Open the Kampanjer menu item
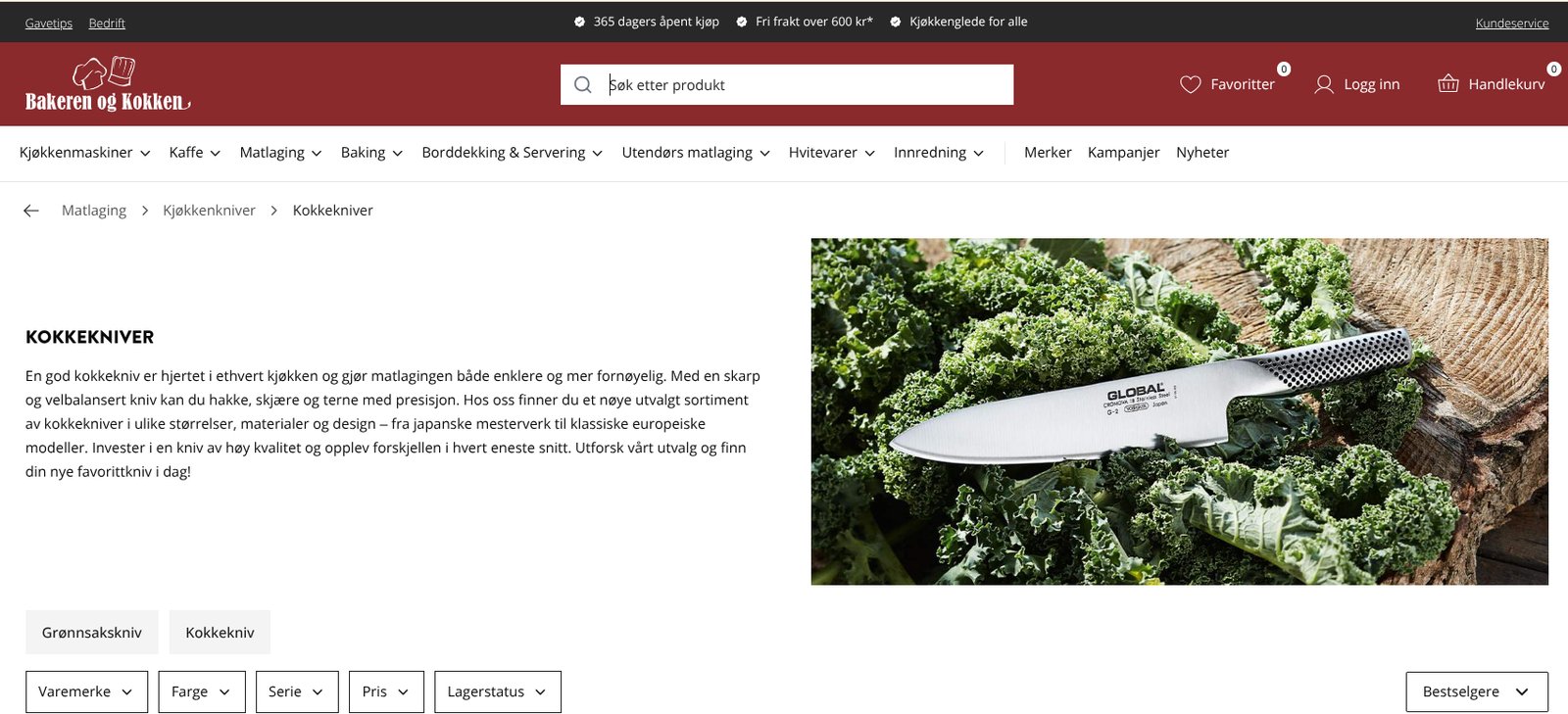This screenshot has width=1568, height=714. [x=1123, y=153]
